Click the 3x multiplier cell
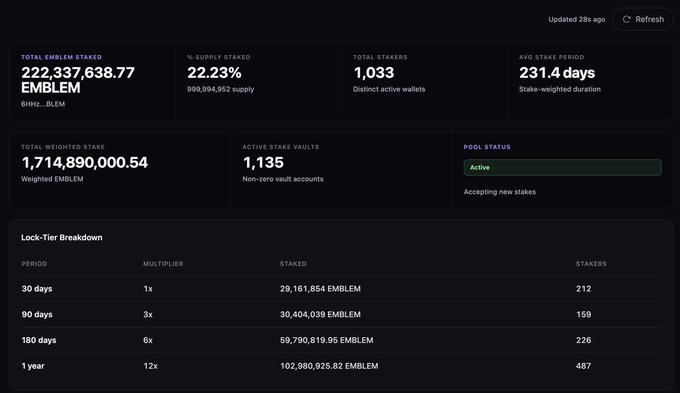This screenshot has width=680, height=393. point(148,314)
